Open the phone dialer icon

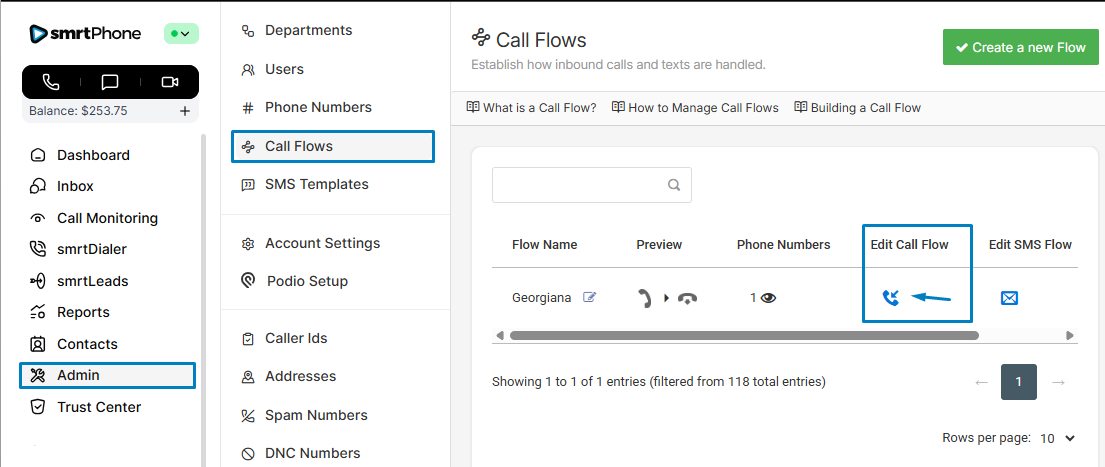51,82
